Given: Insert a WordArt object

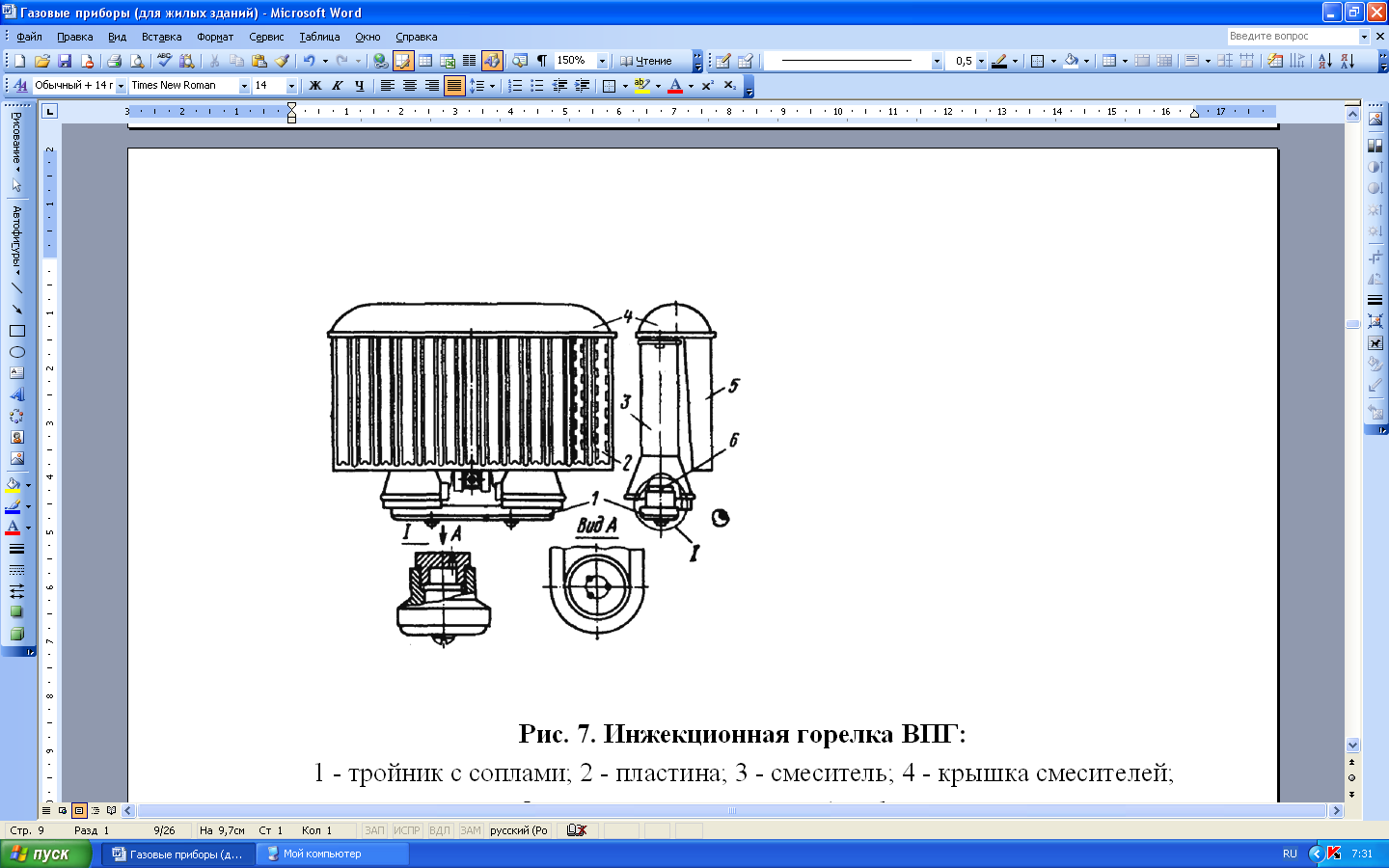Looking at the screenshot, I should [x=16, y=394].
